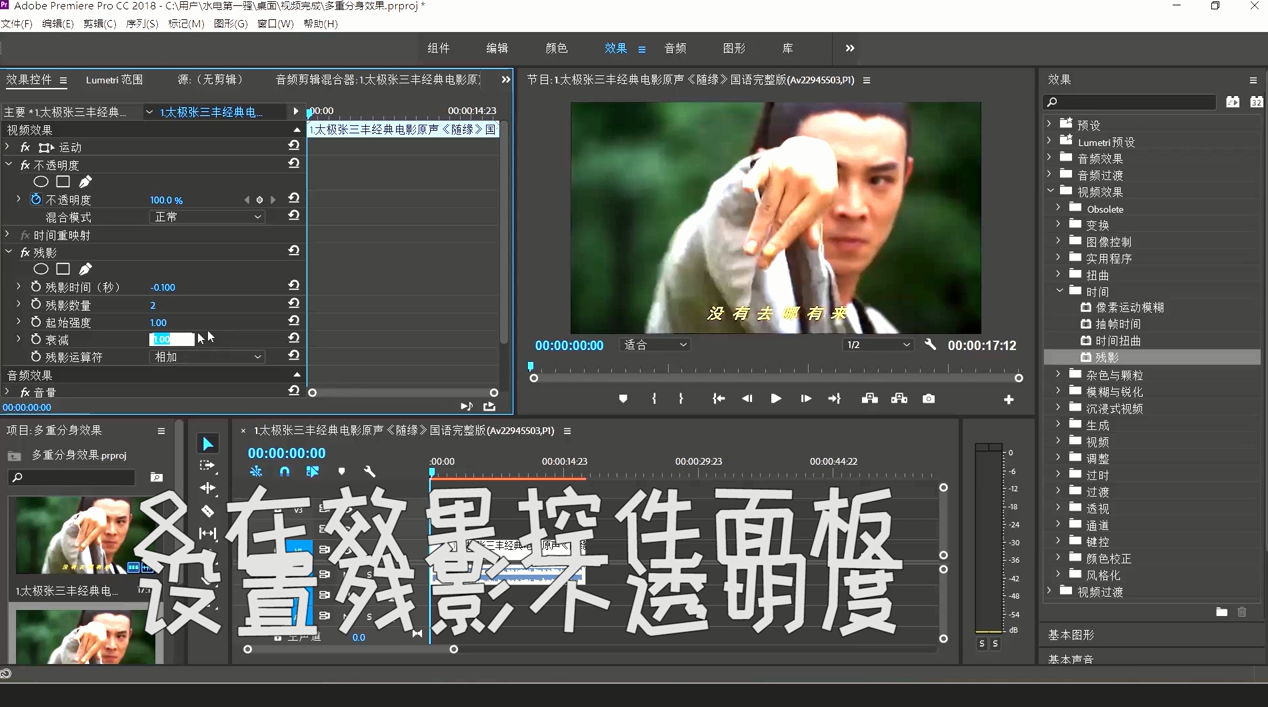Go to Out point in program monitor
Image resolution: width=1268 pixels, height=707 pixels.
point(834,398)
